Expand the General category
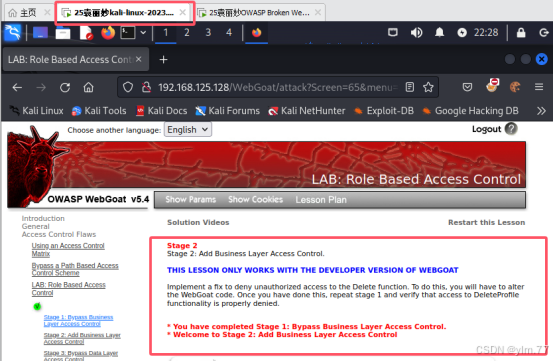This screenshot has width=553, height=361. tap(35, 226)
